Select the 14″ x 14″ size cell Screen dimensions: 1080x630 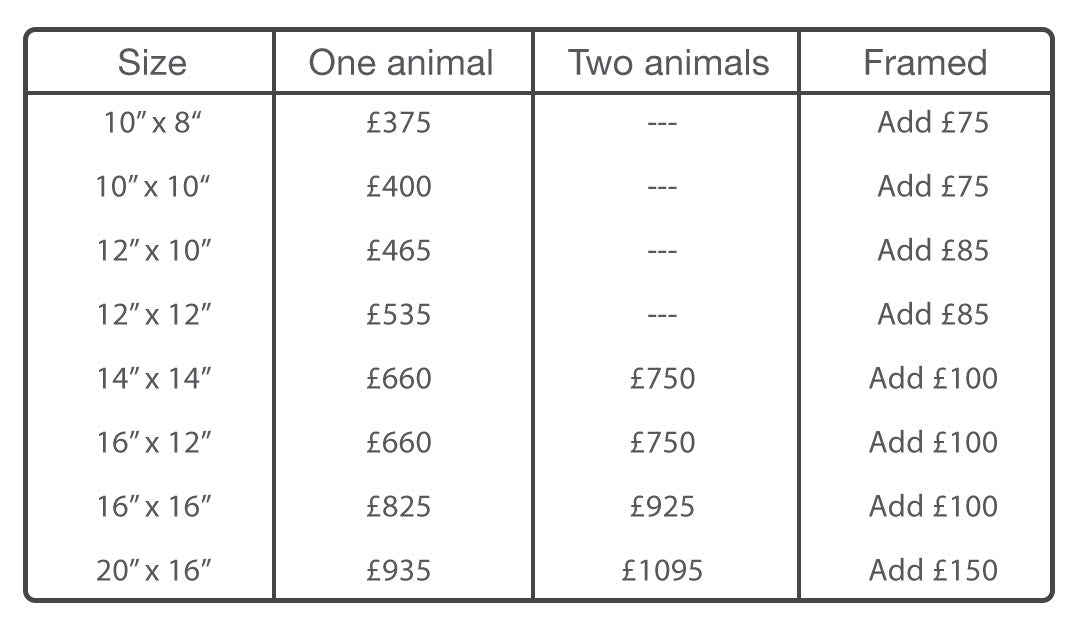tap(153, 379)
